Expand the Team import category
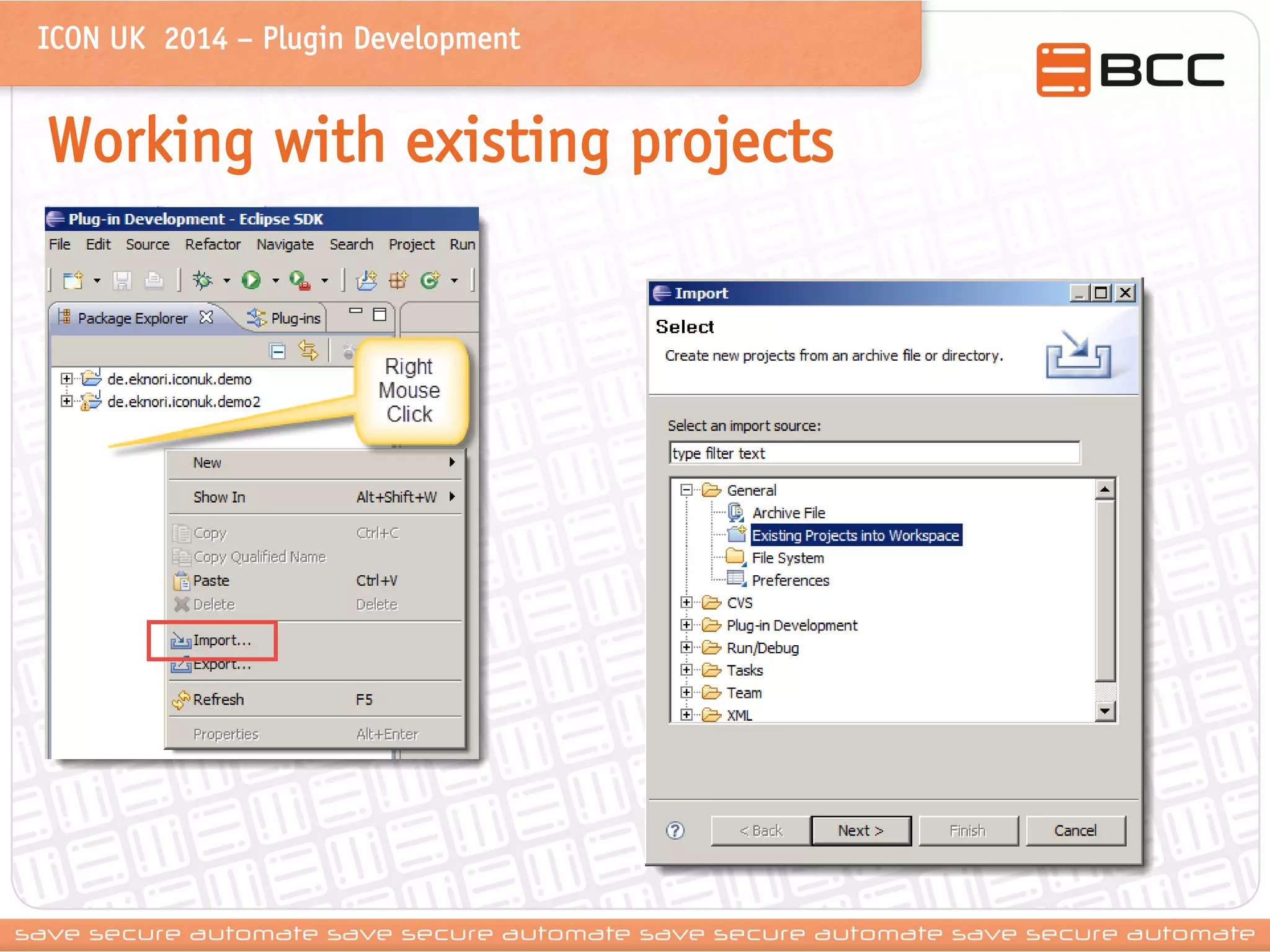The width and height of the screenshot is (1270, 952). (686, 692)
